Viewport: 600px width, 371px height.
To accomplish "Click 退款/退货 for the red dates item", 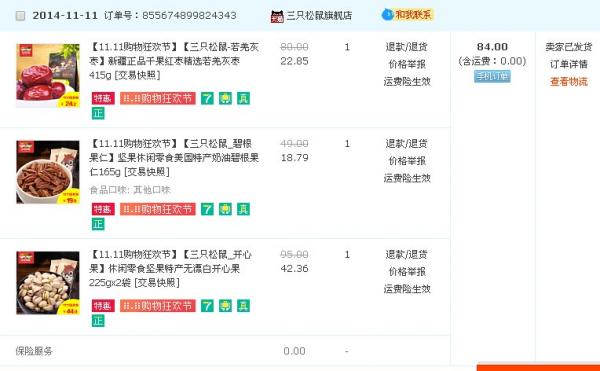I will (x=406, y=47).
